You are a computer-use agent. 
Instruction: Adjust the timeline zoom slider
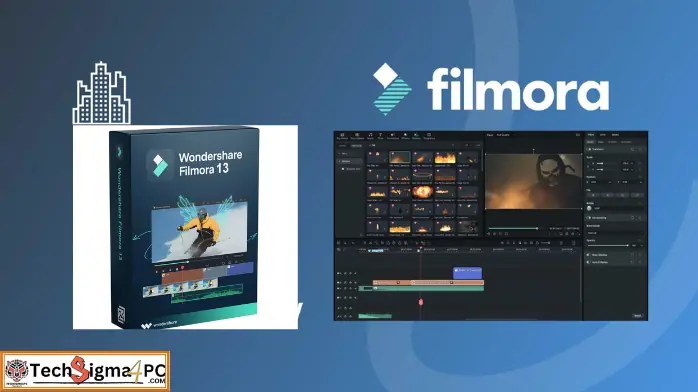click(546, 243)
